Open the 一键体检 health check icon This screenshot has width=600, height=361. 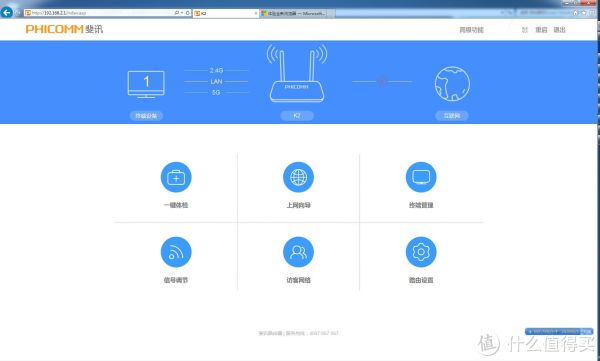pyautogui.click(x=176, y=177)
